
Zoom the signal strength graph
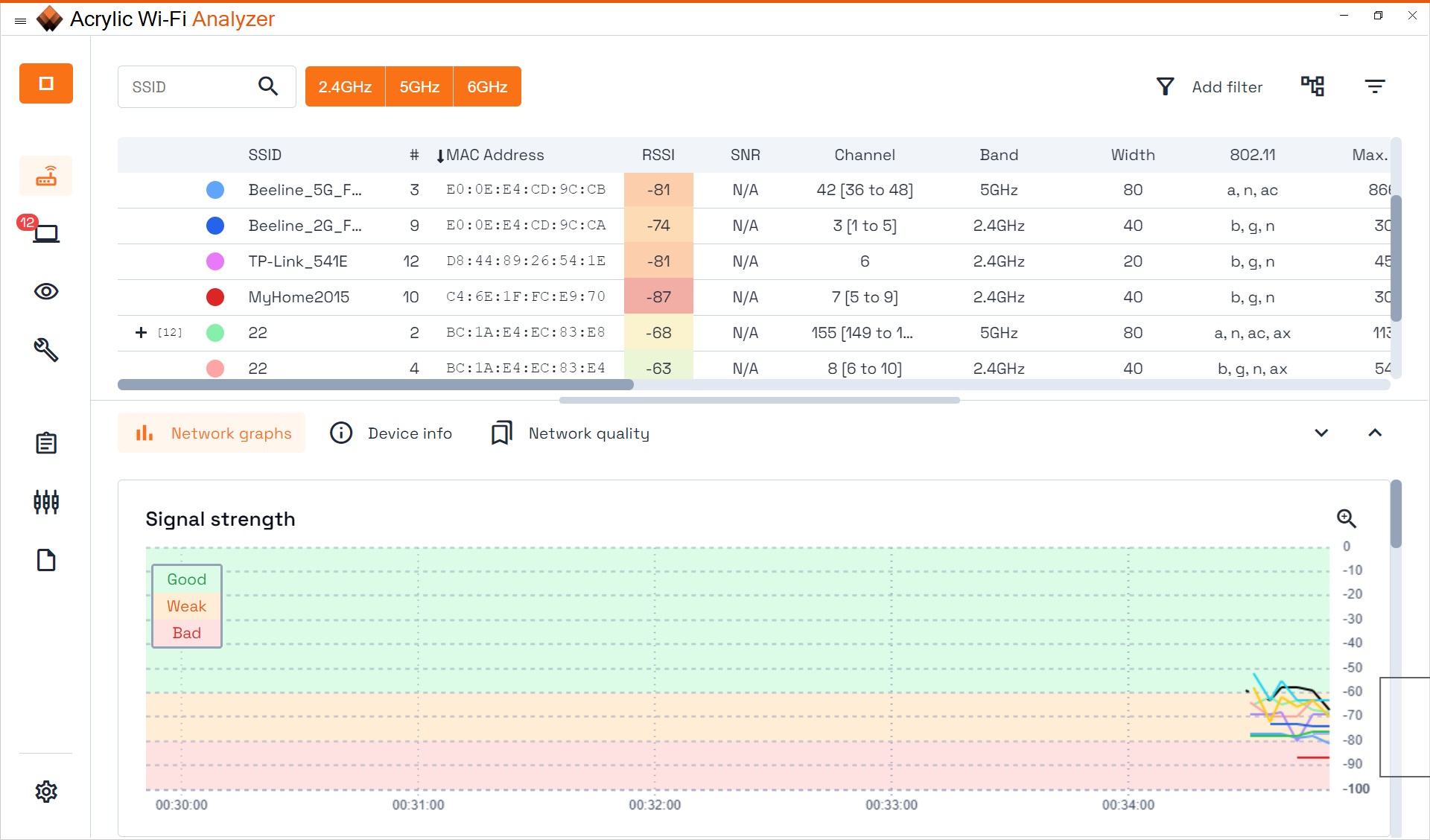[x=1346, y=518]
